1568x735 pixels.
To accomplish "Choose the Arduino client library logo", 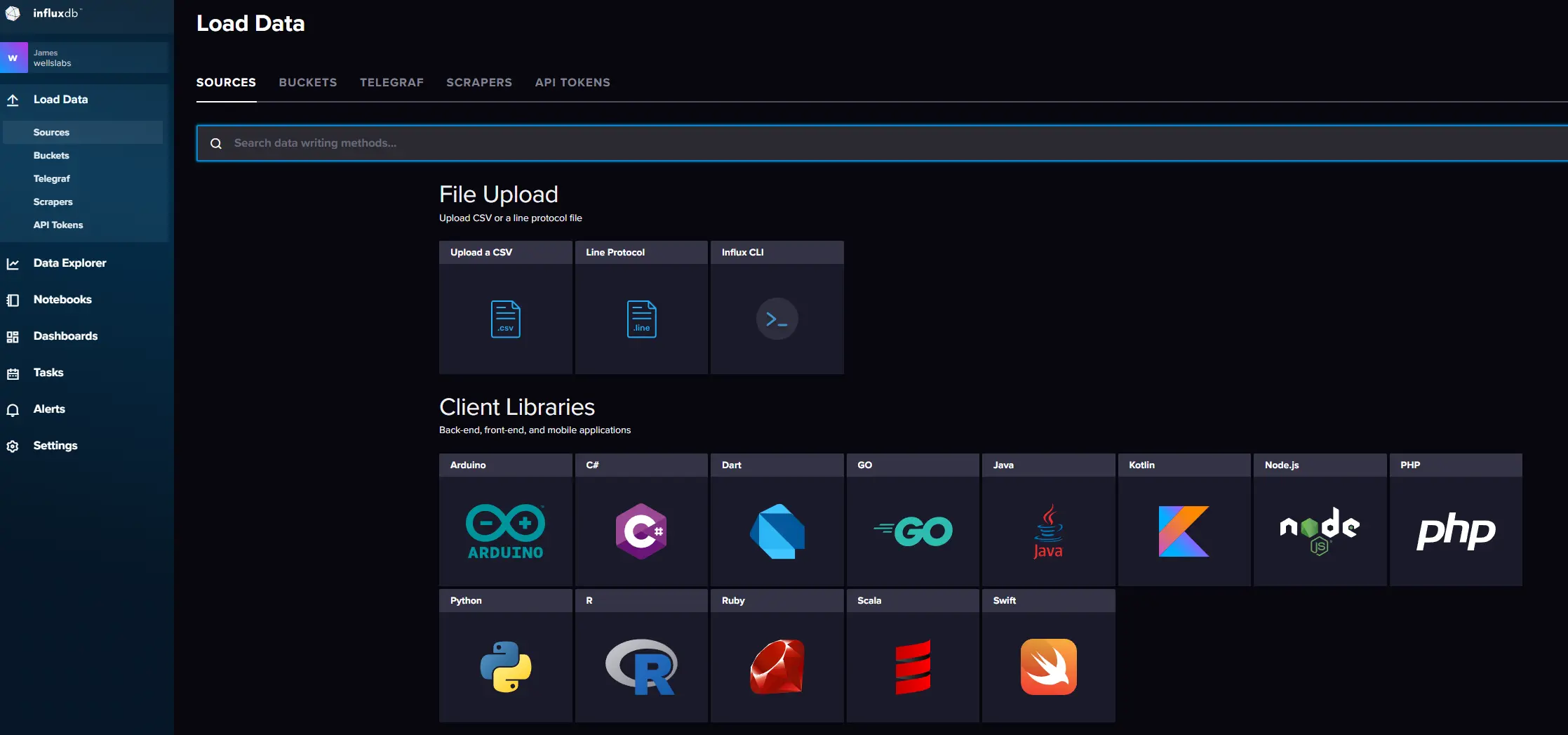I will click(506, 531).
